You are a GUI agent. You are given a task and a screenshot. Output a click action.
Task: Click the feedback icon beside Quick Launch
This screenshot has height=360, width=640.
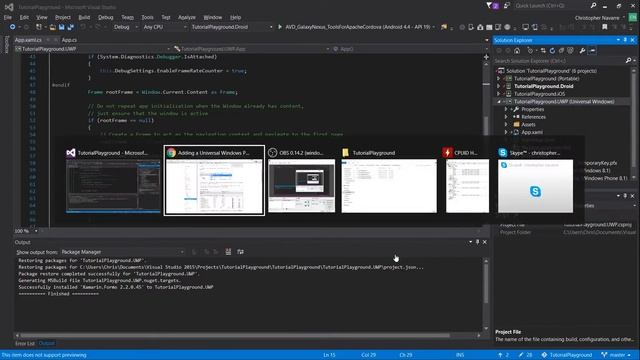click(507, 6)
